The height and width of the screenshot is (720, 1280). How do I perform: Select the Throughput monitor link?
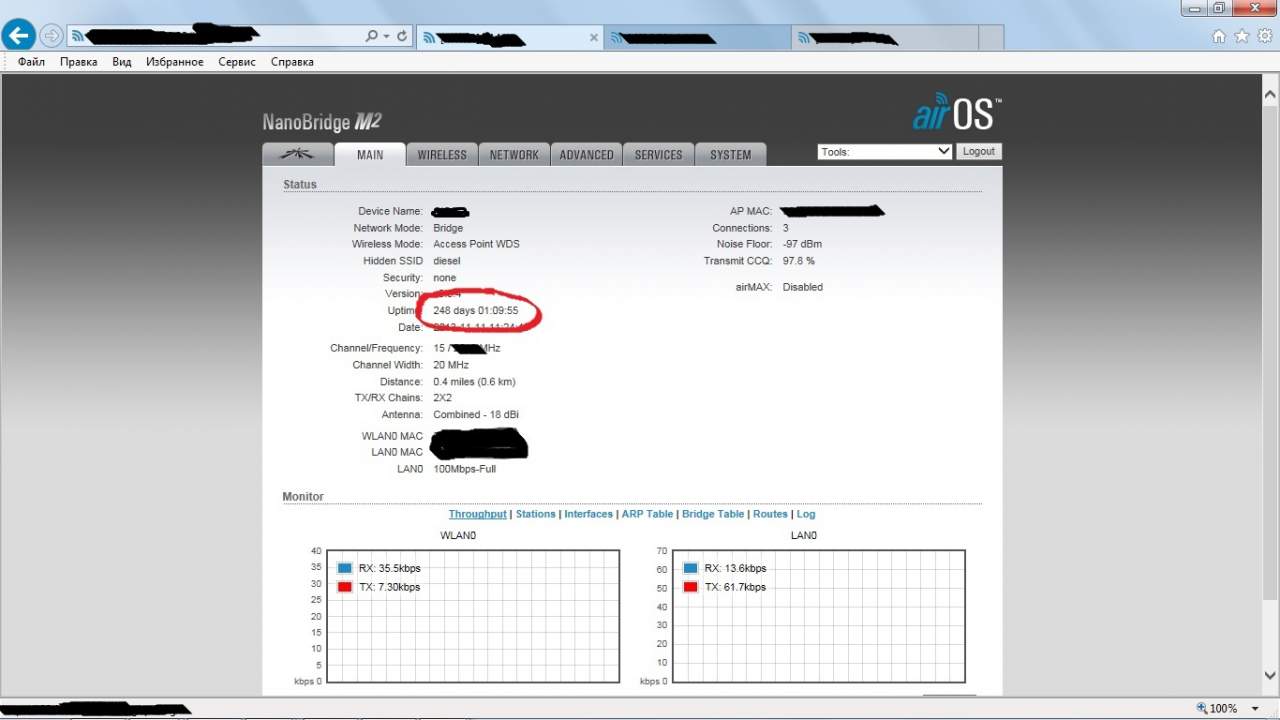coord(477,514)
